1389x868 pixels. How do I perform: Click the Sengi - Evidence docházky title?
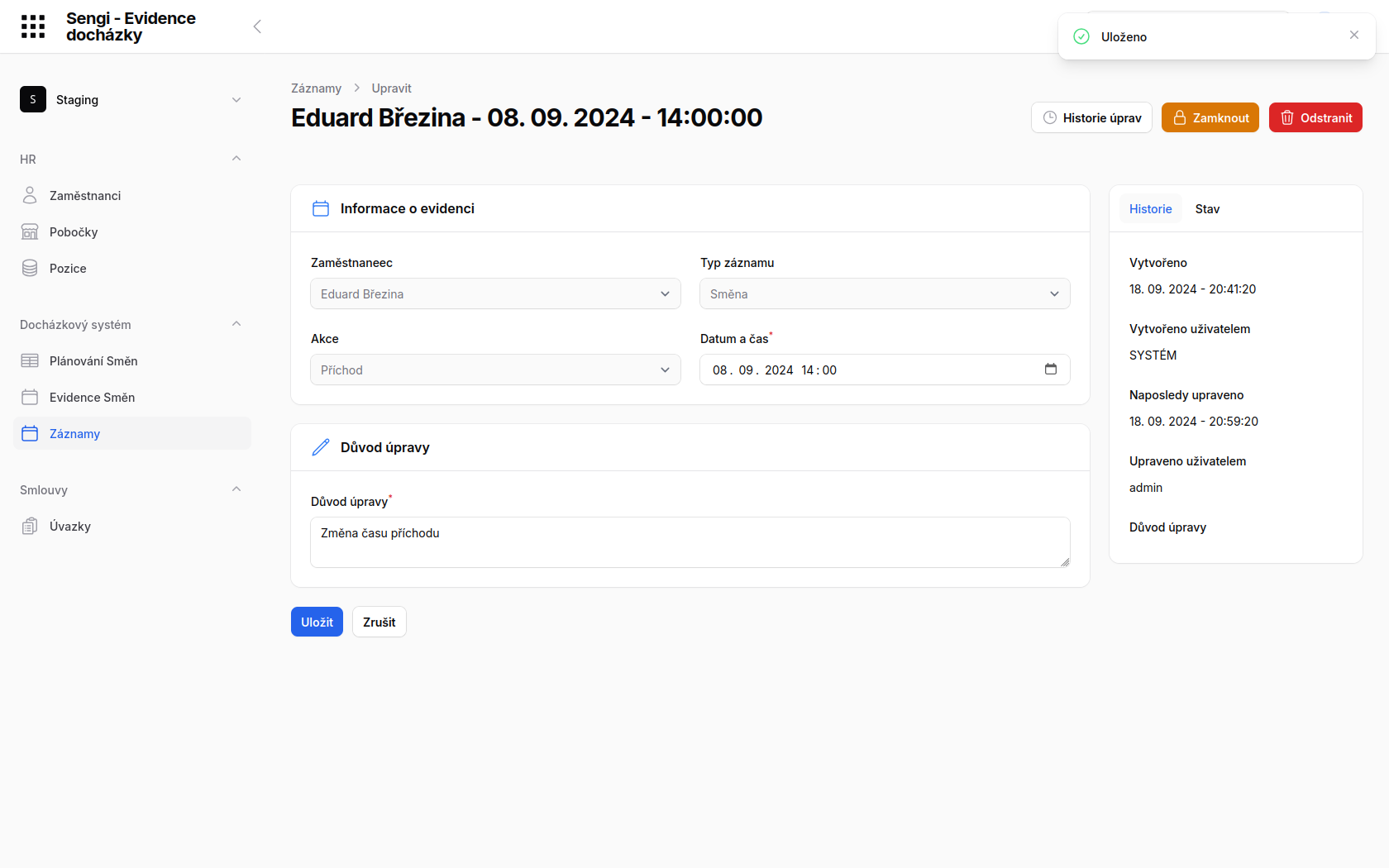pos(131,26)
